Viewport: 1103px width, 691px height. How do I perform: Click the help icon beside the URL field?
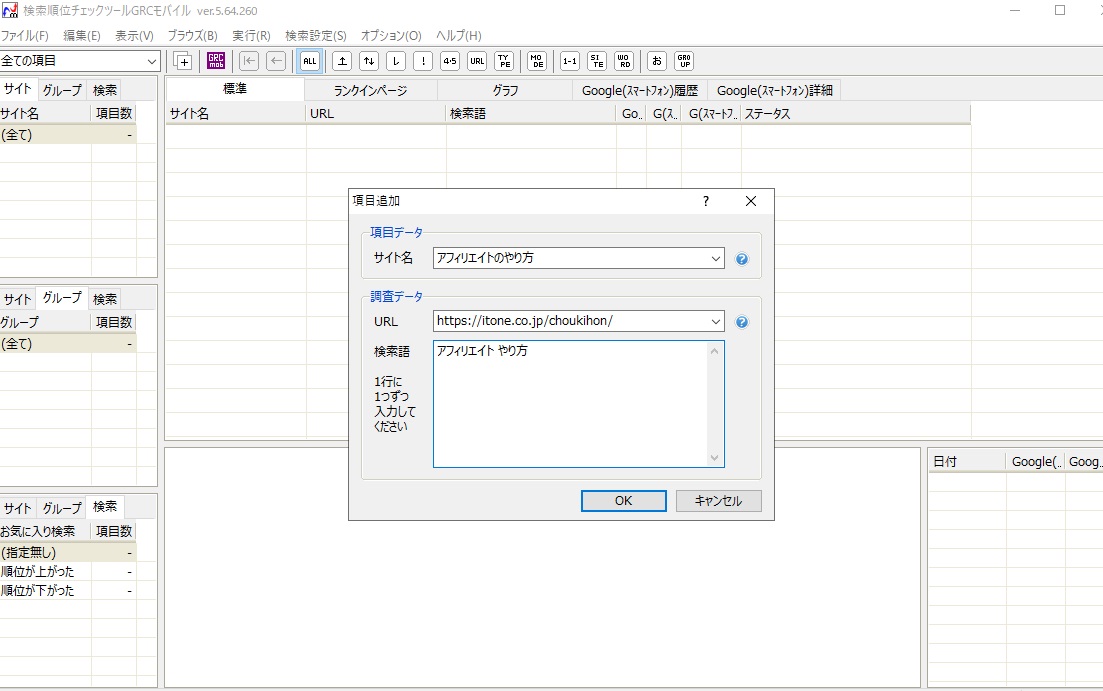pyautogui.click(x=741, y=322)
